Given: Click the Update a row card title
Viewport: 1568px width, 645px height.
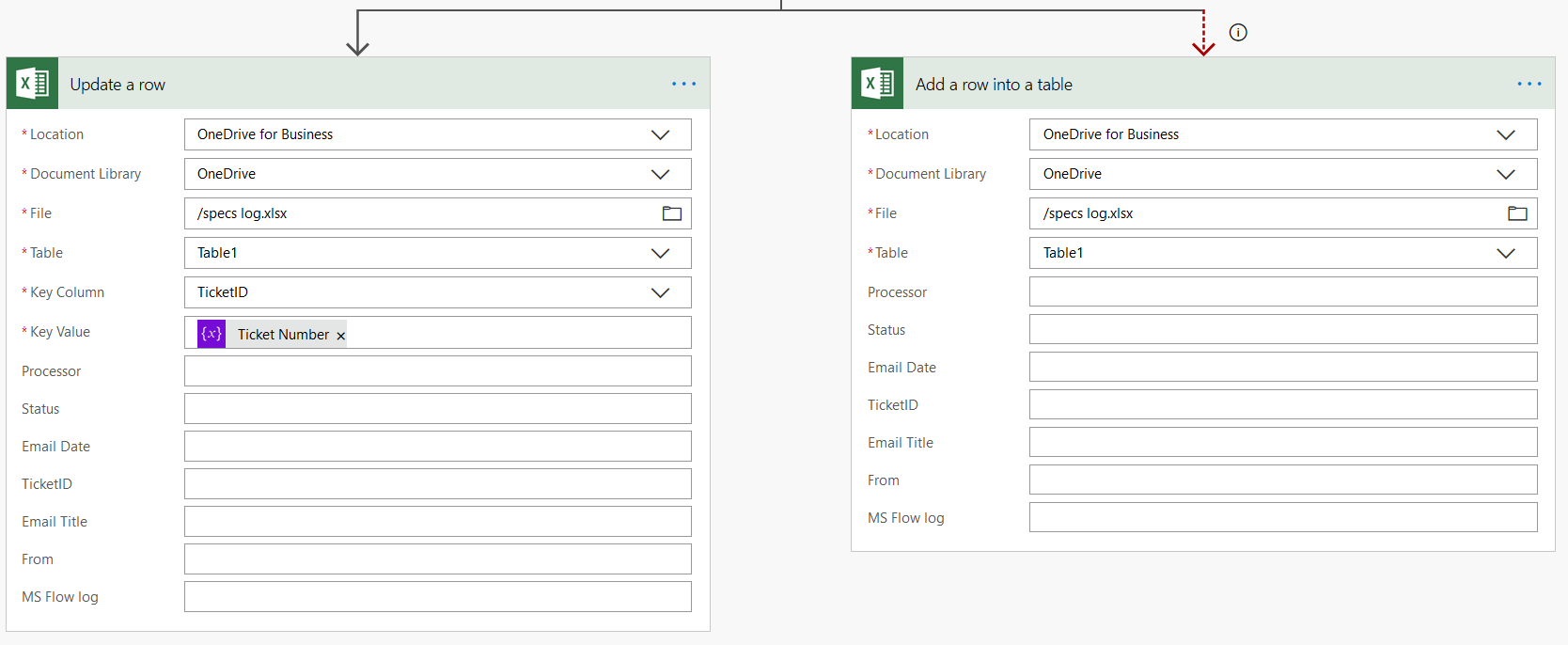Looking at the screenshot, I should coord(118,85).
